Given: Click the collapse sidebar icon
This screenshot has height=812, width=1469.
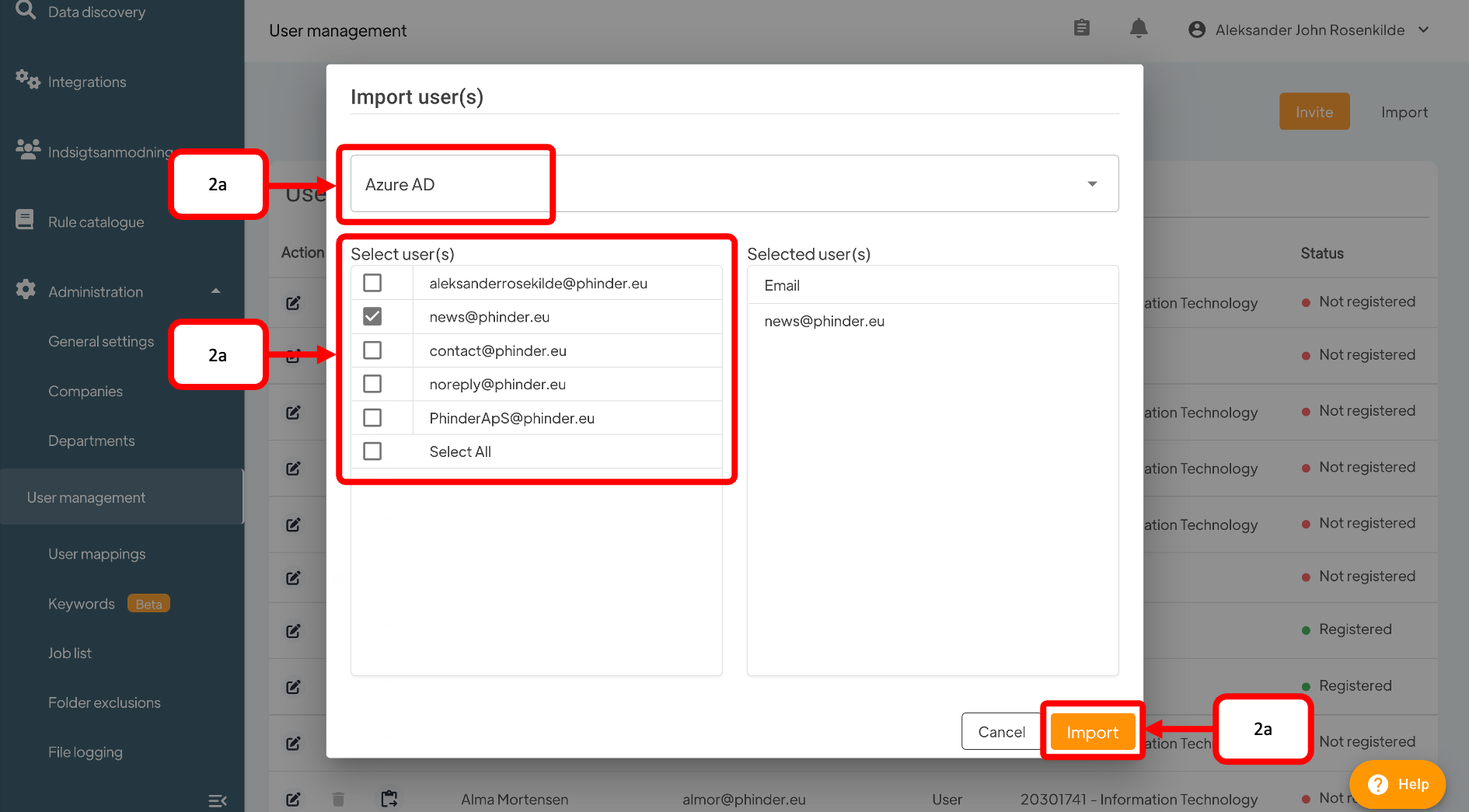Looking at the screenshot, I should 218,800.
